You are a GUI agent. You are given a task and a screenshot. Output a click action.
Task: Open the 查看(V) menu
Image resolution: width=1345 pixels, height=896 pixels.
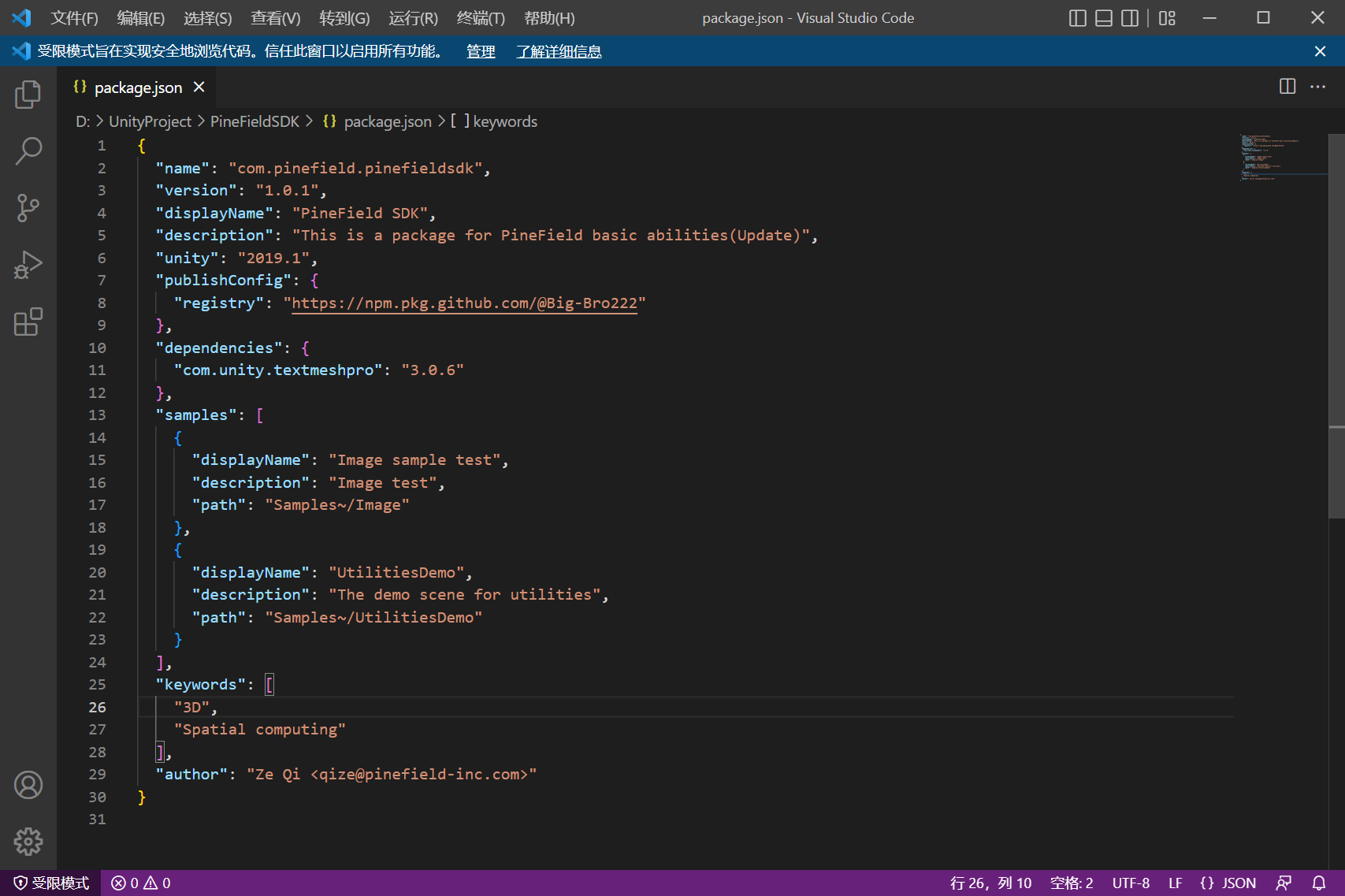pos(276,18)
